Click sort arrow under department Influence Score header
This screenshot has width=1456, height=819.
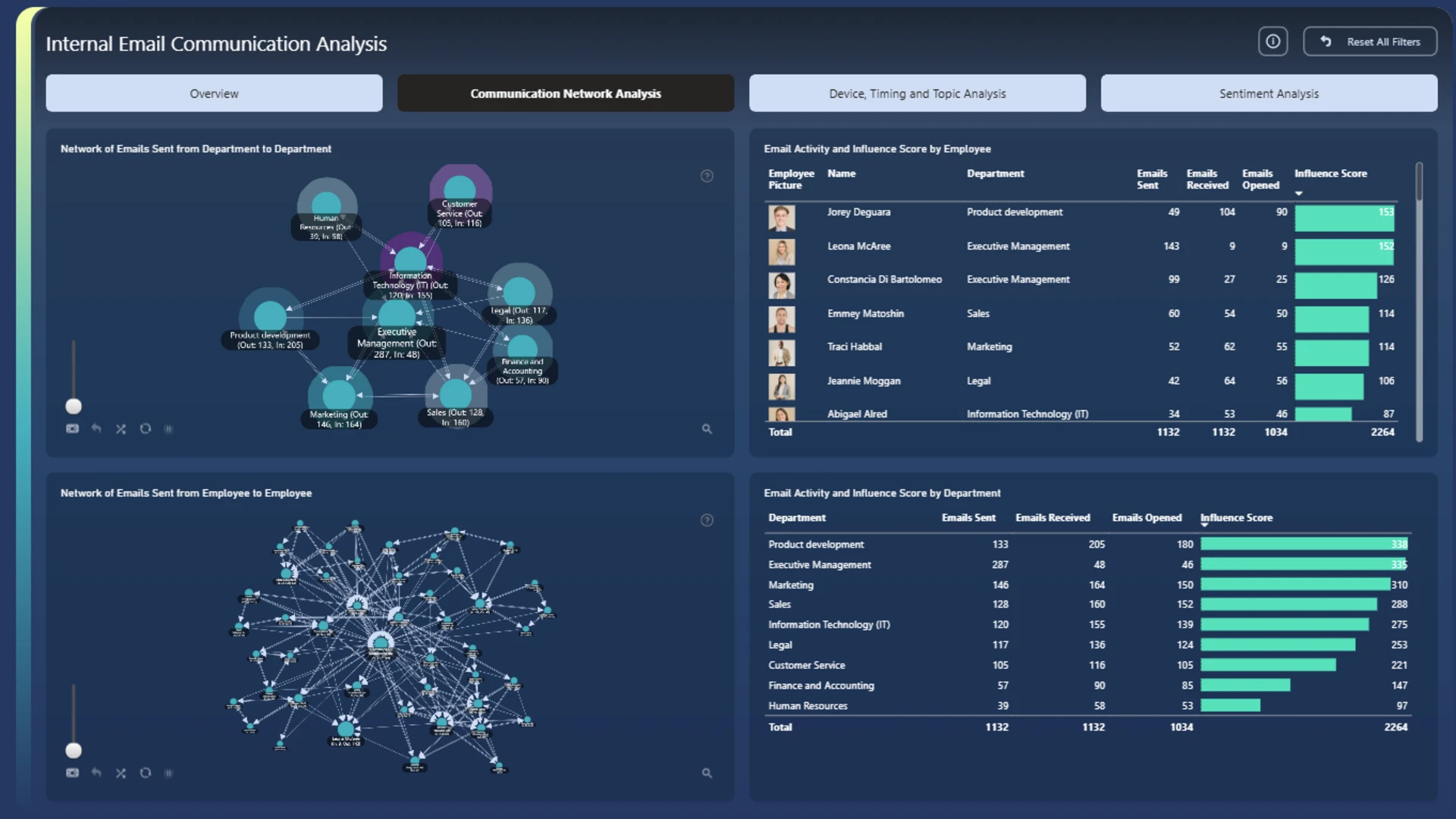click(1204, 525)
